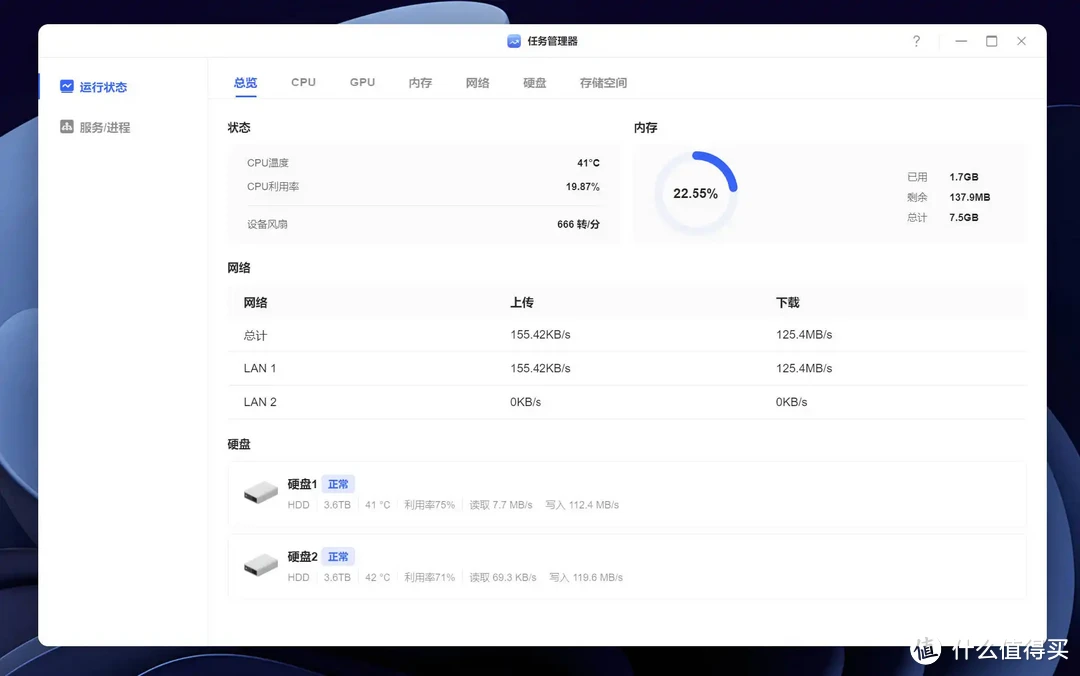Select the LAN 2 network row
The image size is (1080, 676).
tap(259, 401)
